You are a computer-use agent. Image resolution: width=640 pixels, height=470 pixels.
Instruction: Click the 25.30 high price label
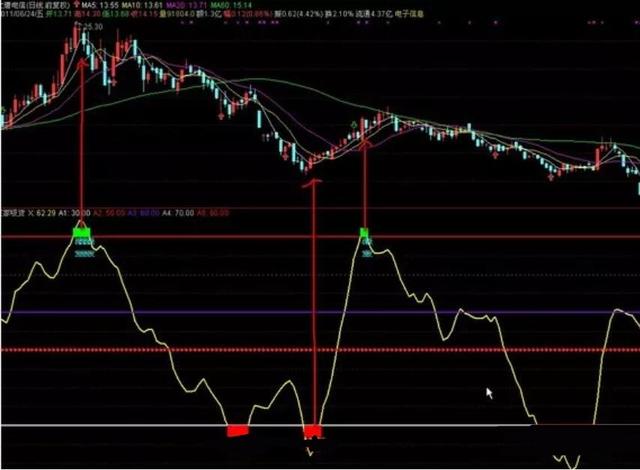[93, 27]
